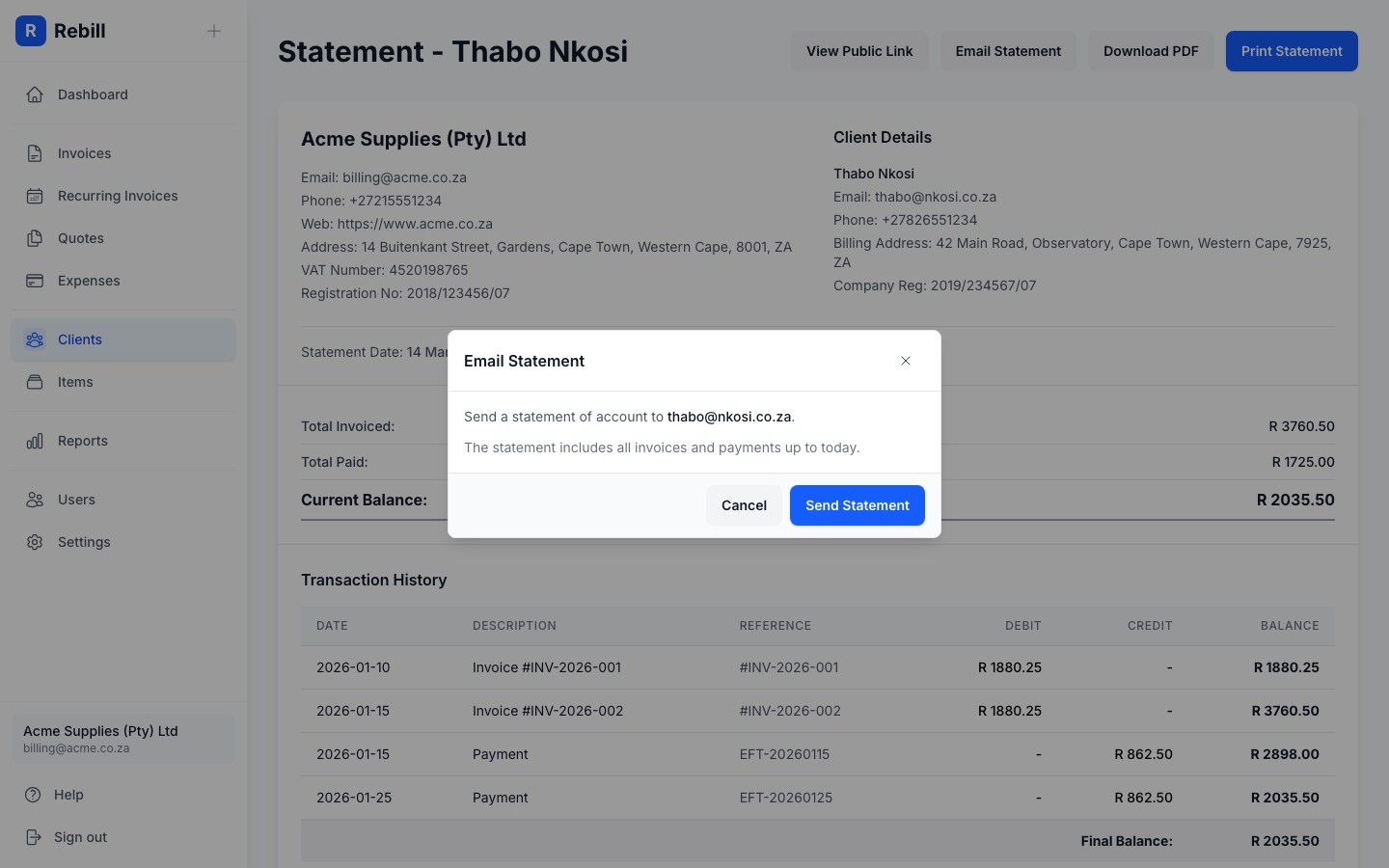Click the Sign out icon
Image resolution: width=1389 pixels, height=868 pixels.
click(x=35, y=837)
